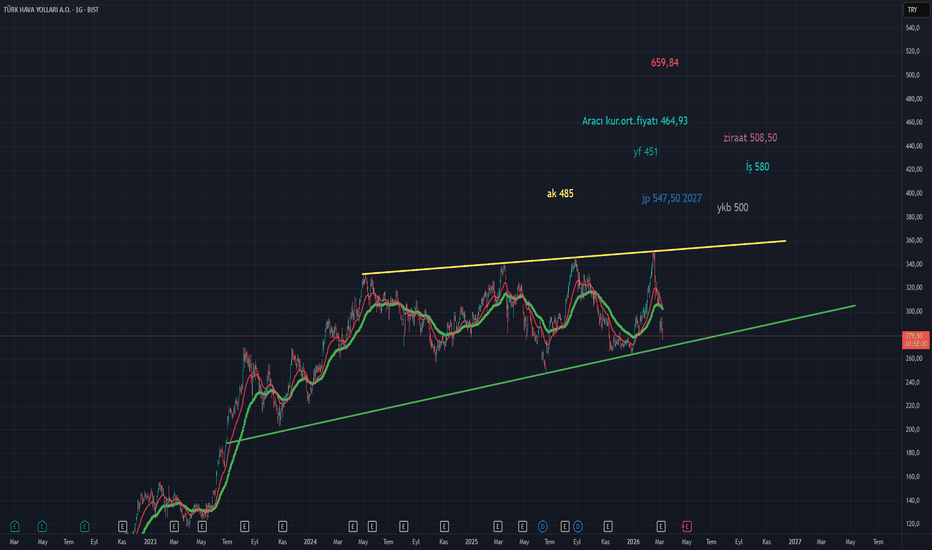
Task: Select the red 659,84 text annotation
Action: 665,62
